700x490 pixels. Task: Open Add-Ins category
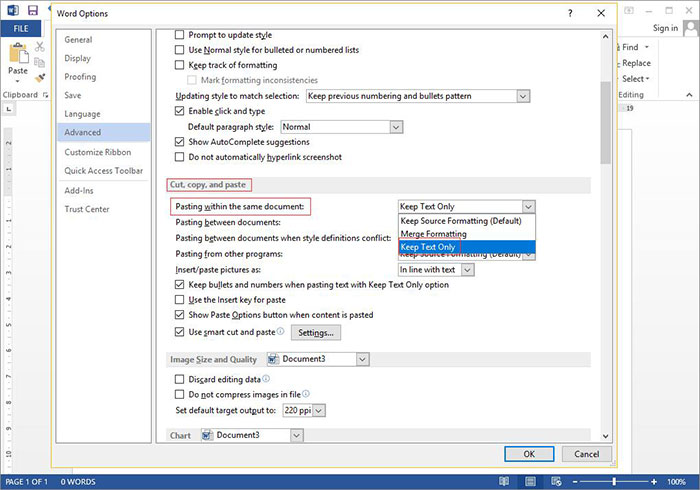(104, 191)
